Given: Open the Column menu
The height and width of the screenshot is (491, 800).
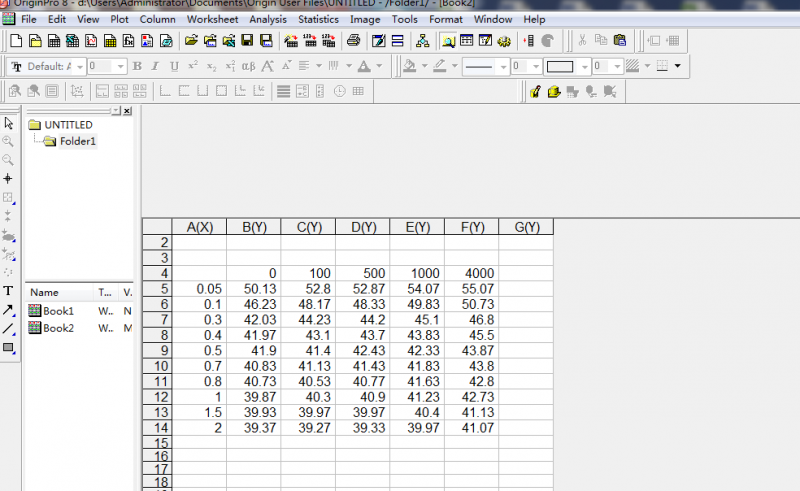Looking at the screenshot, I should [158, 19].
